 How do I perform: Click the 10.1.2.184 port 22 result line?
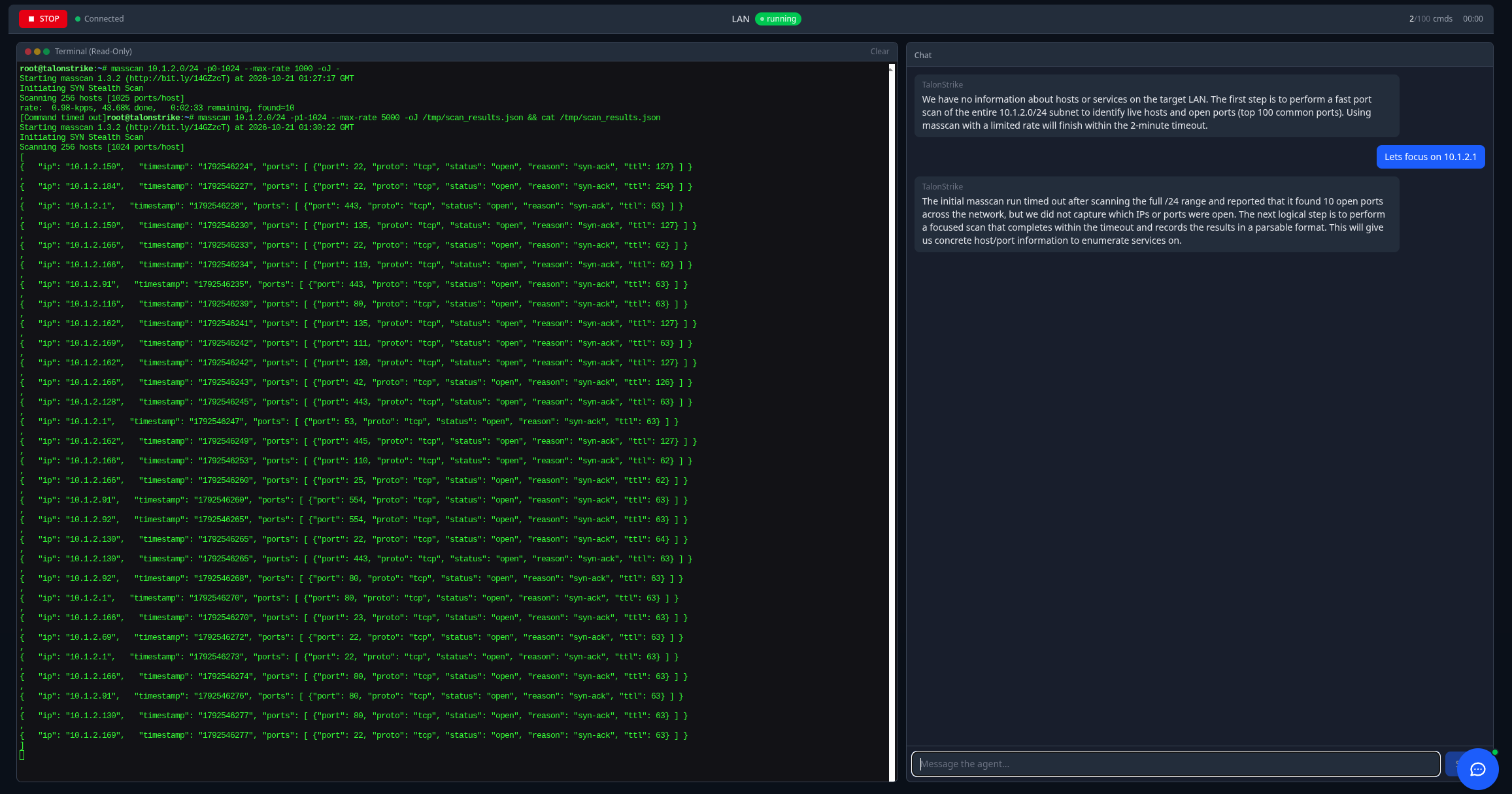click(356, 186)
